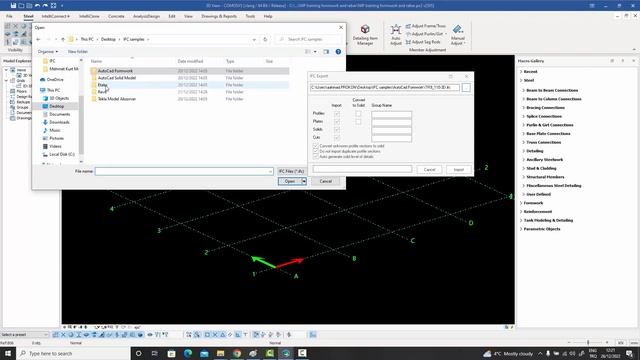This screenshot has height=360, width=640.
Task: Click Cancel in the IFC Export dialog
Action: [x=429, y=169]
